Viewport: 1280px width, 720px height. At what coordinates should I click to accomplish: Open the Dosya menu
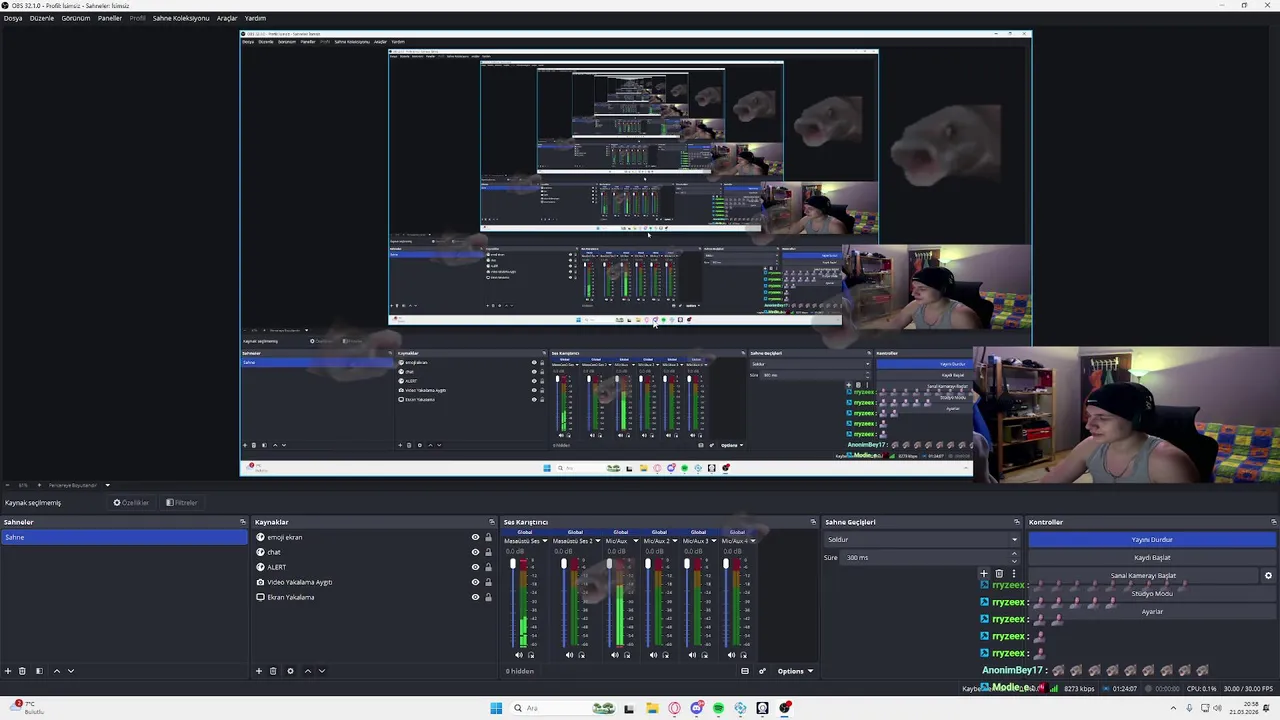(x=13, y=18)
